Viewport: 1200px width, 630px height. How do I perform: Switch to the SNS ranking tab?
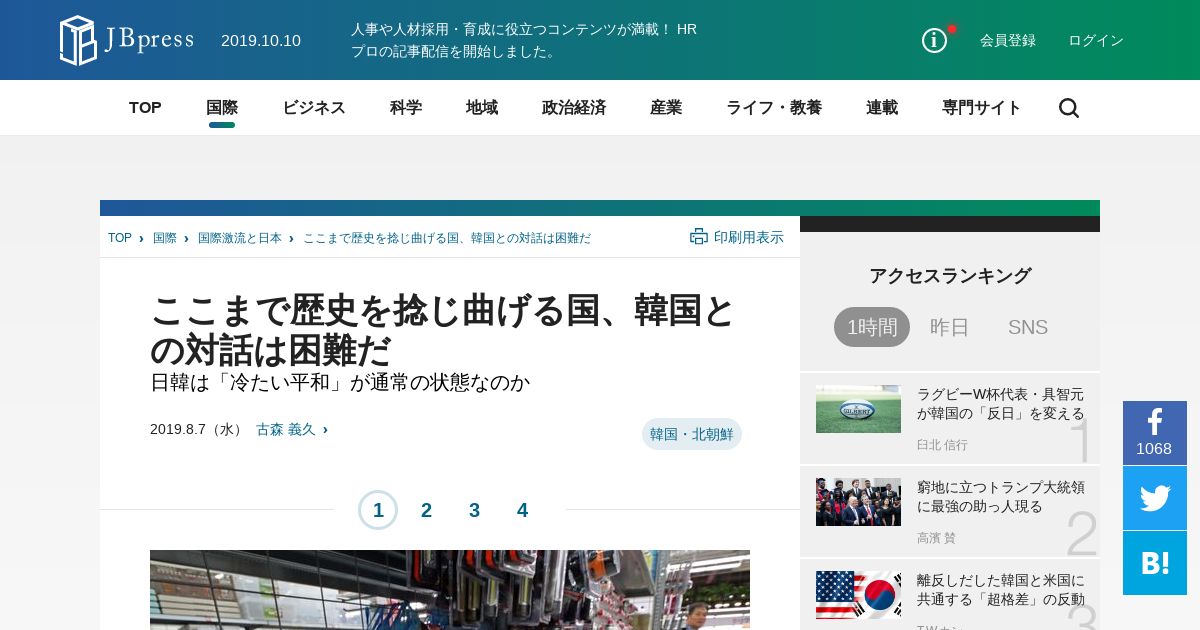click(1028, 327)
